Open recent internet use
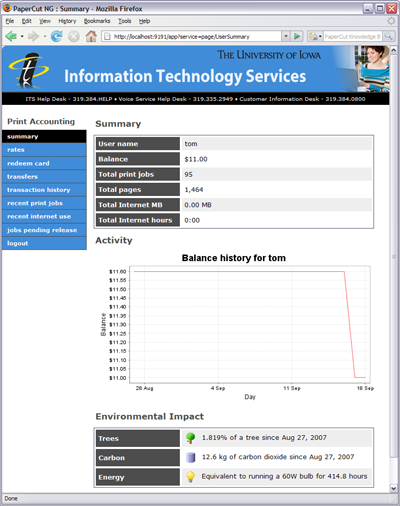400x506 pixels. pyautogui.click(x=44, y=217)
